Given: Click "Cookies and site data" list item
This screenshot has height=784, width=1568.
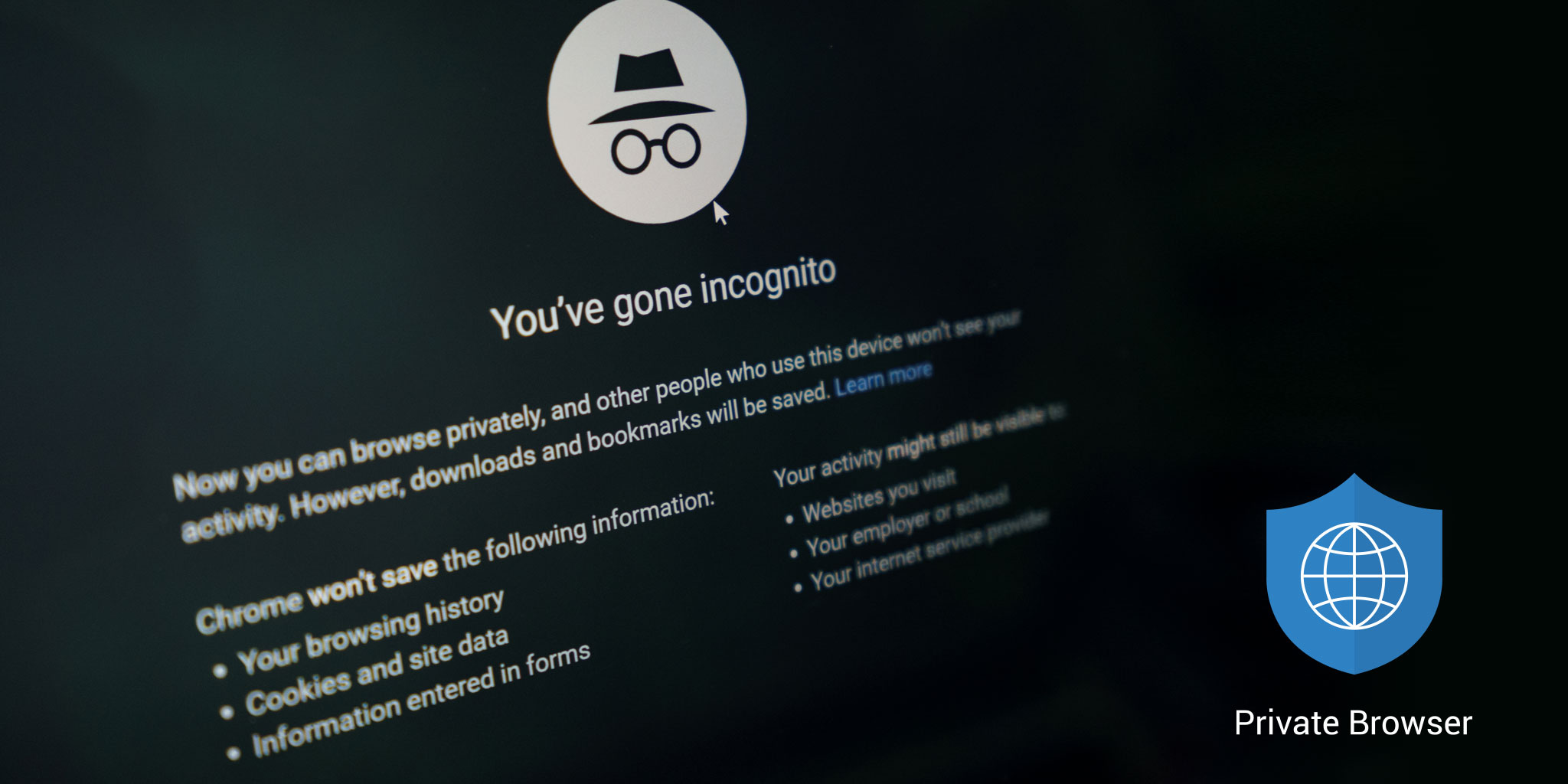Looking at the screenshot, I should pyautogui.click(x=377, y=671).
